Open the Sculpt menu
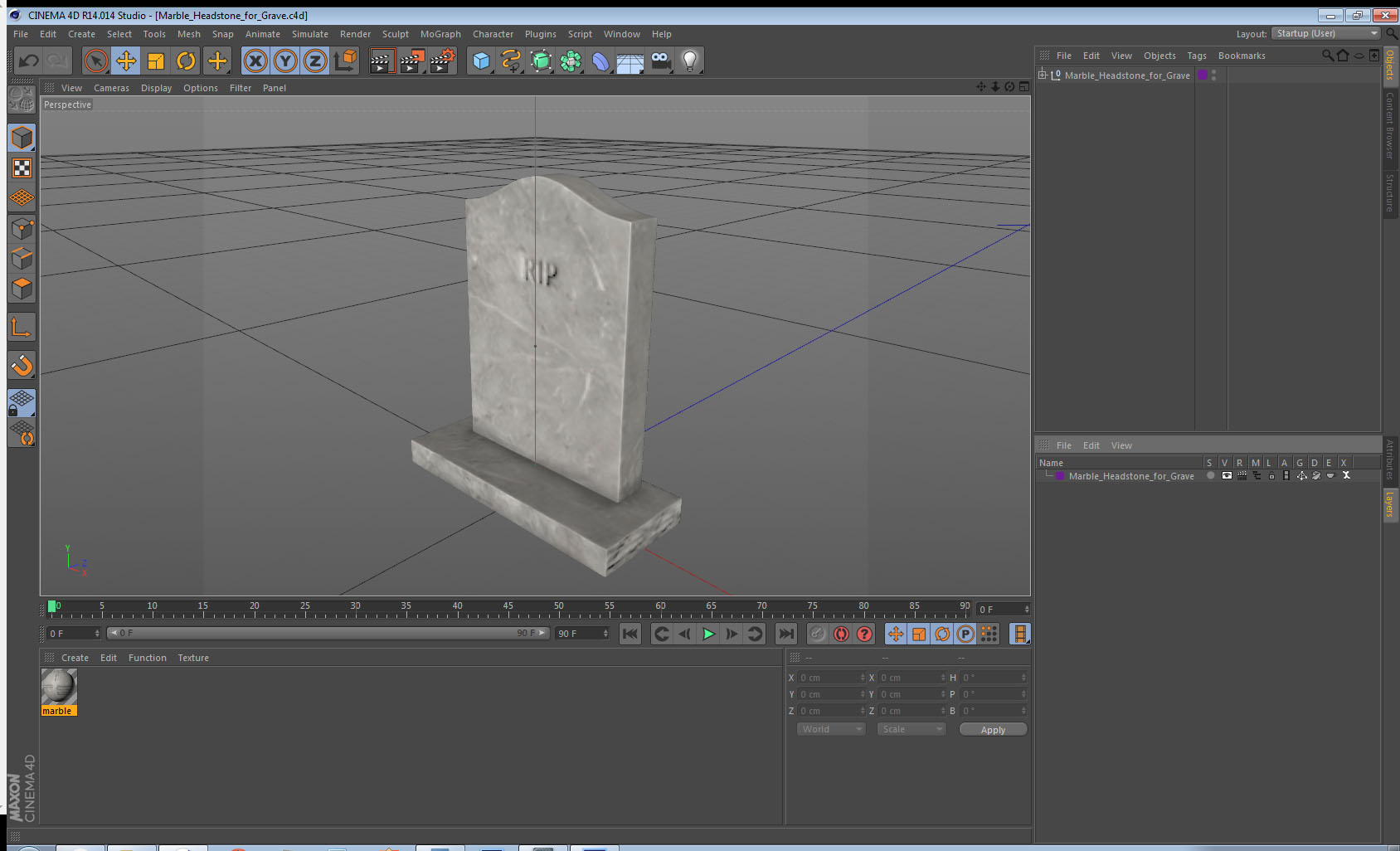1400x851 pixels. pyautogui.click(x=396, y=34)
